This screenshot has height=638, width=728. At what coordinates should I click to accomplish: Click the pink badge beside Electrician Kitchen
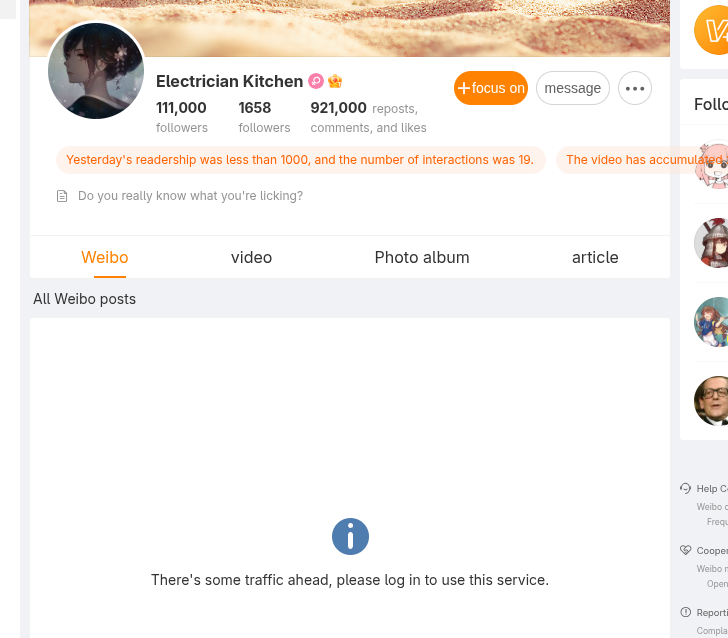[x=316, y=82]
